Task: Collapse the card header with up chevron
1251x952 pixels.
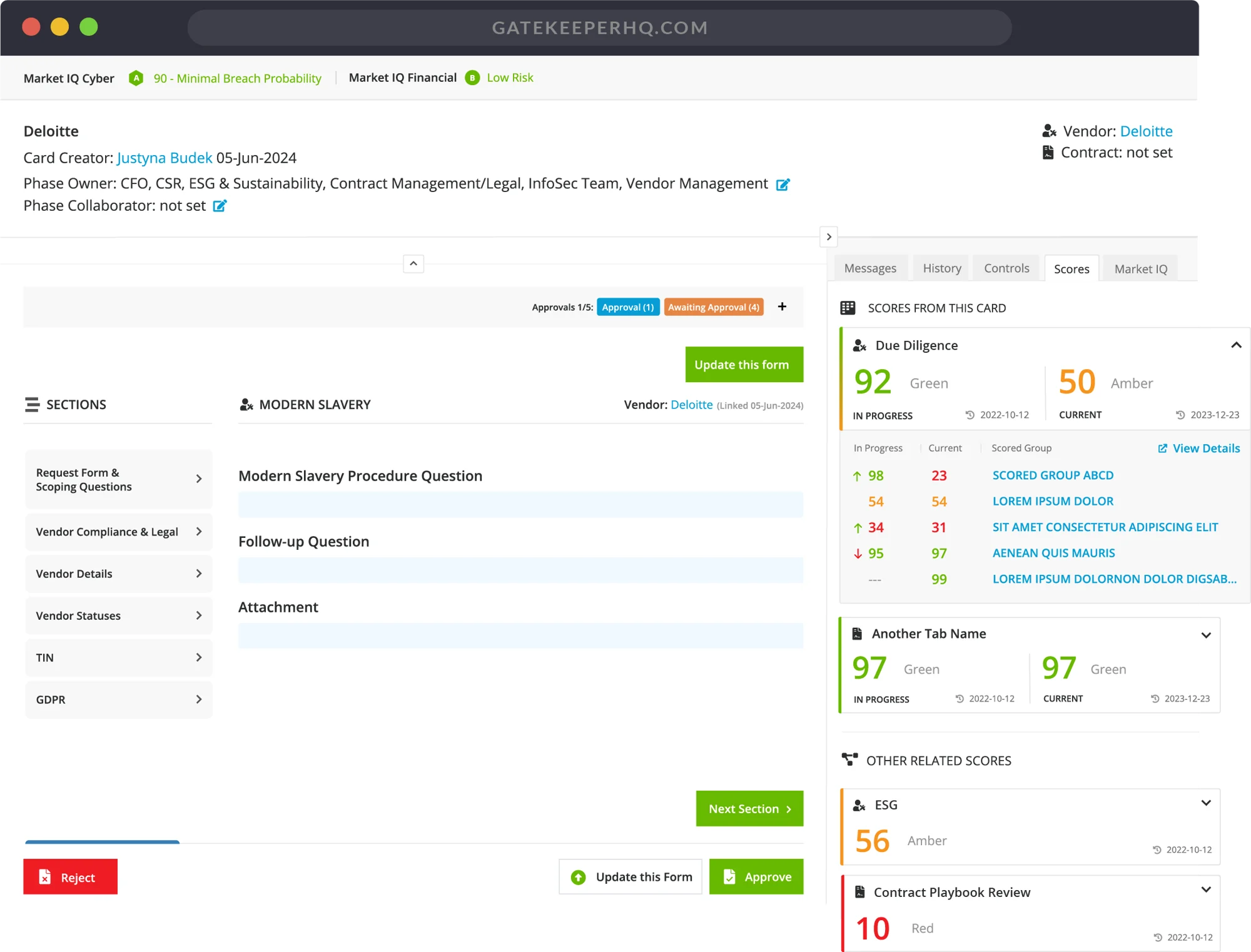Action: pyautogui.click(x=413, y=264)
